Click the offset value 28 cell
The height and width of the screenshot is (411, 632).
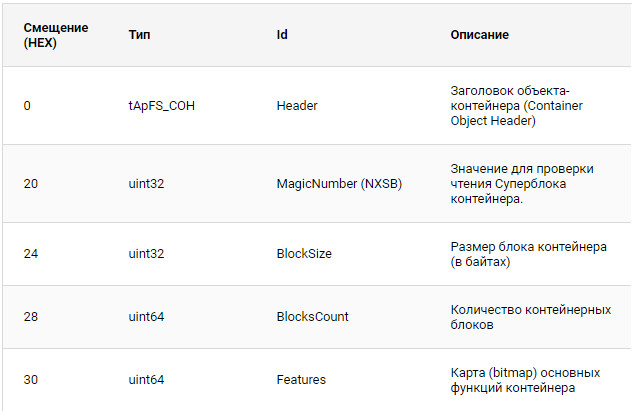tap(30, 317)
